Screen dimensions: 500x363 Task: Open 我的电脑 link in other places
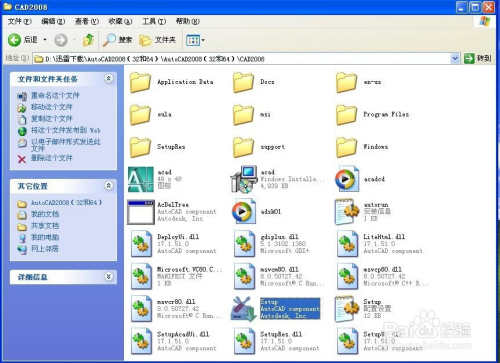[x=45, y=237]
